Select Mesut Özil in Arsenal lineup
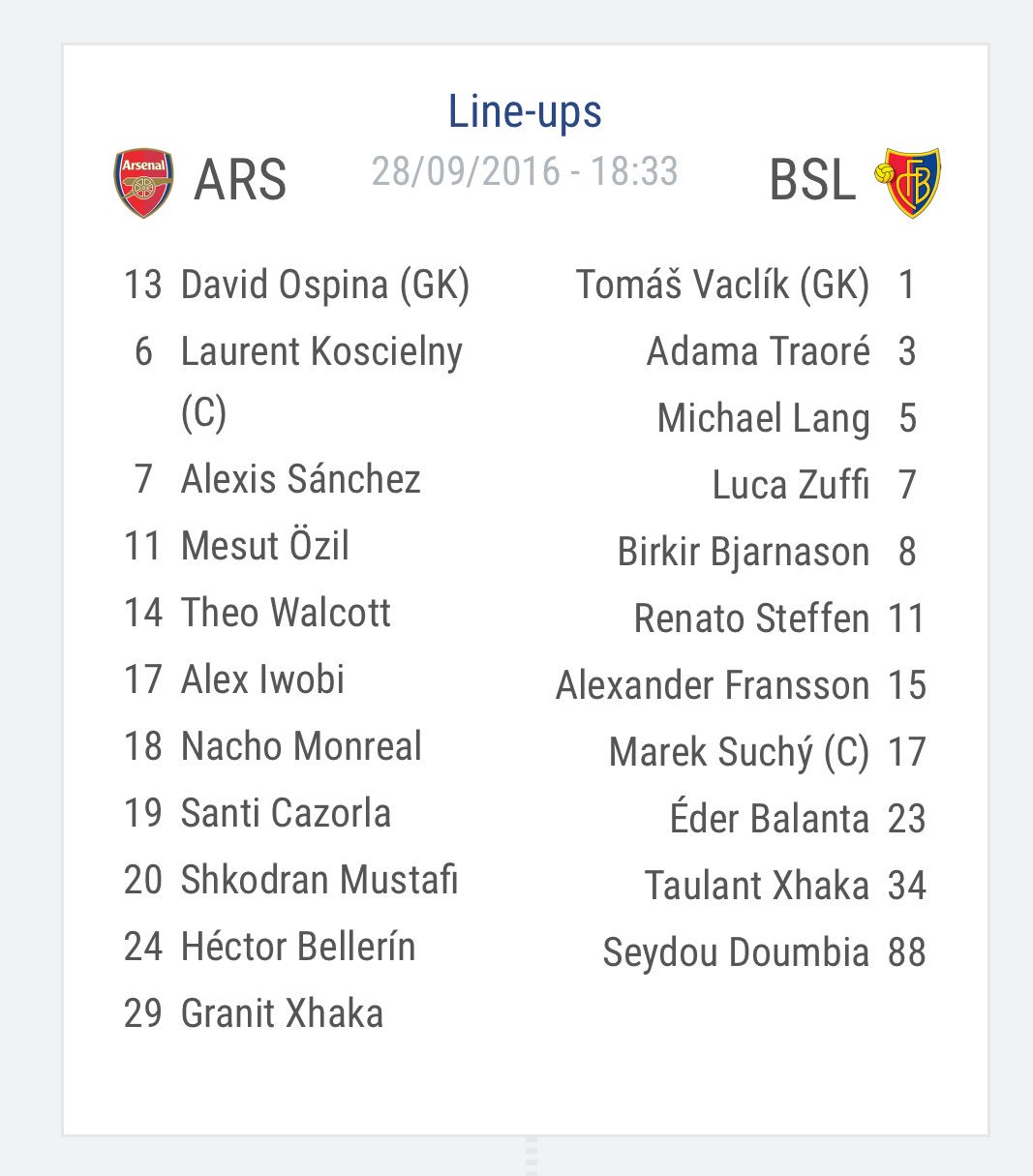This screenshot has width=1033, height=1176. tap(236, 546)
